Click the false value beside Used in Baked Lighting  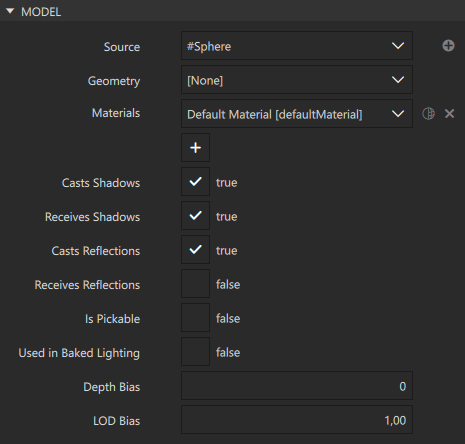point(228,352)
